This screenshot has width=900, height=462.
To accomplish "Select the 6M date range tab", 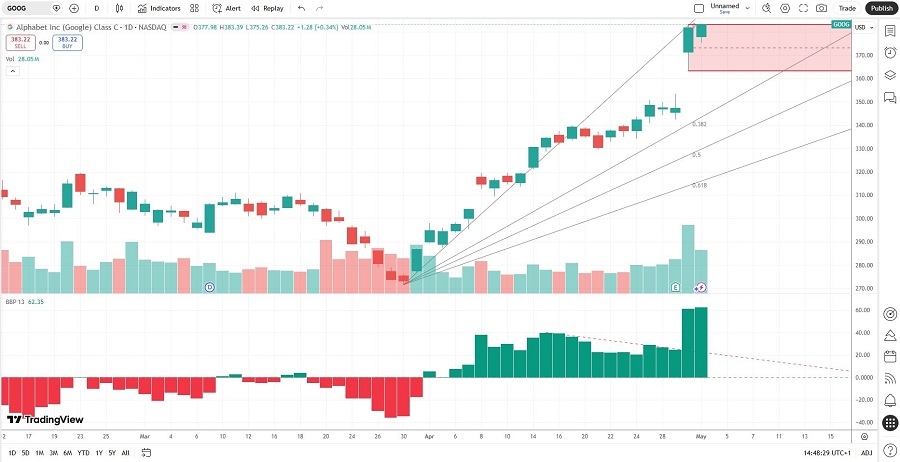I will (x=68, y=453).
